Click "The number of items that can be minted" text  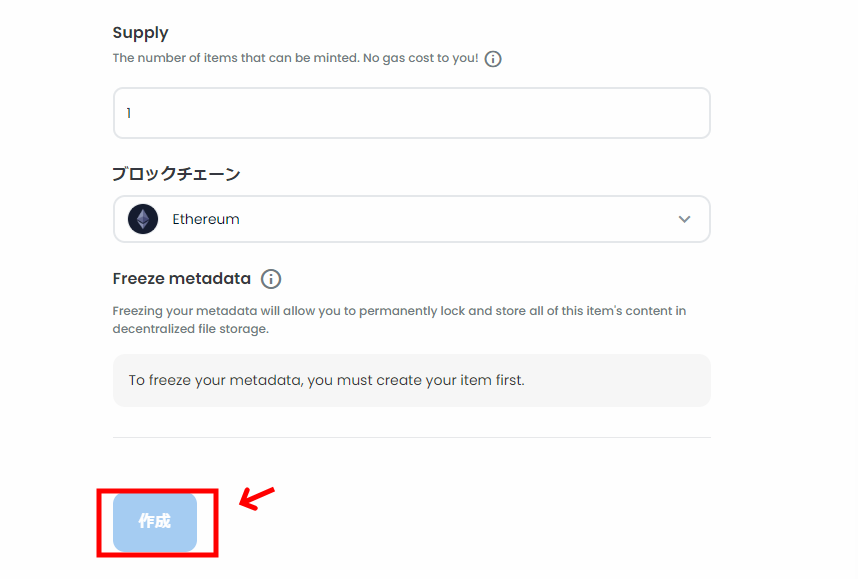pos(236,58)
